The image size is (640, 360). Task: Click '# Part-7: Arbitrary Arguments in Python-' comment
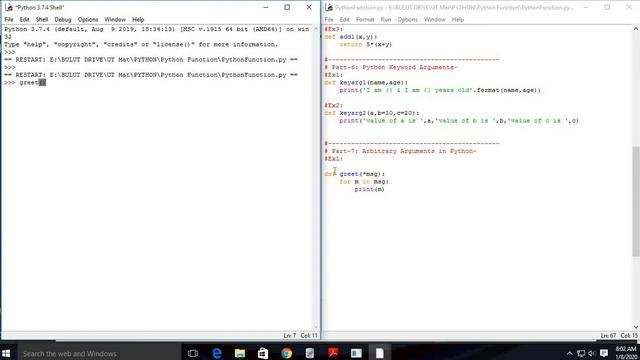(x=400, y=151)
